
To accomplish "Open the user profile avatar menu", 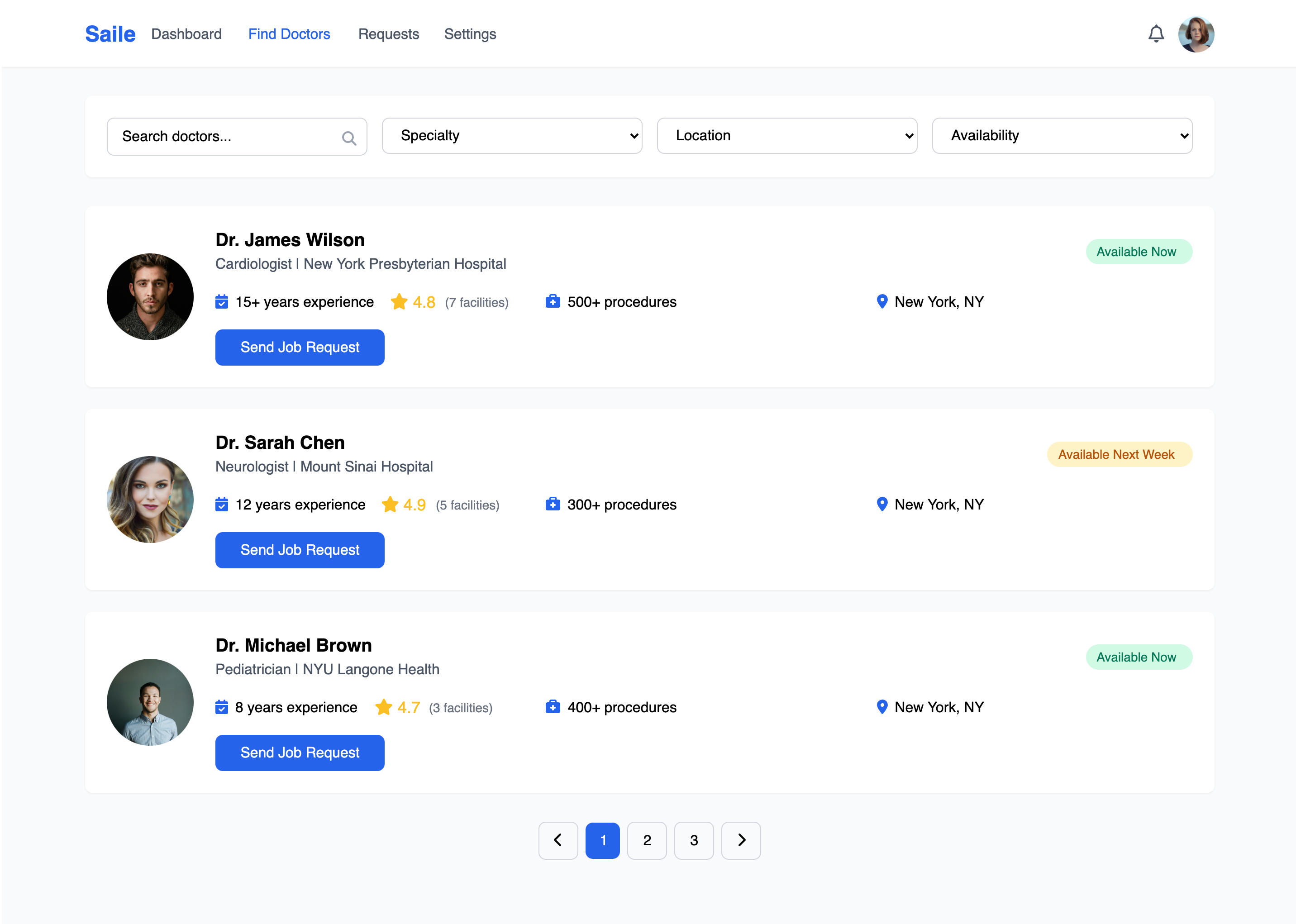I will pyautogui.click(x=1196, y=34).
